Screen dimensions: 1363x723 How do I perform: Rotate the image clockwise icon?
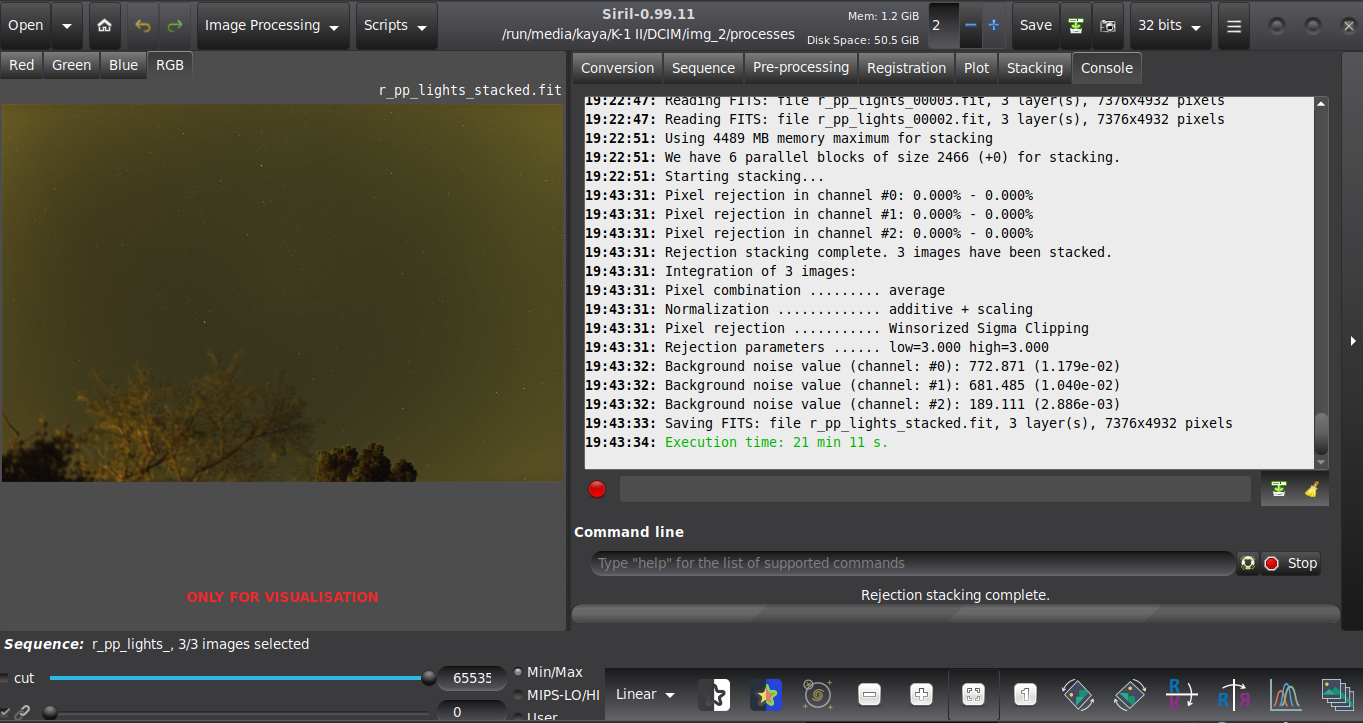click(1129, 694)
